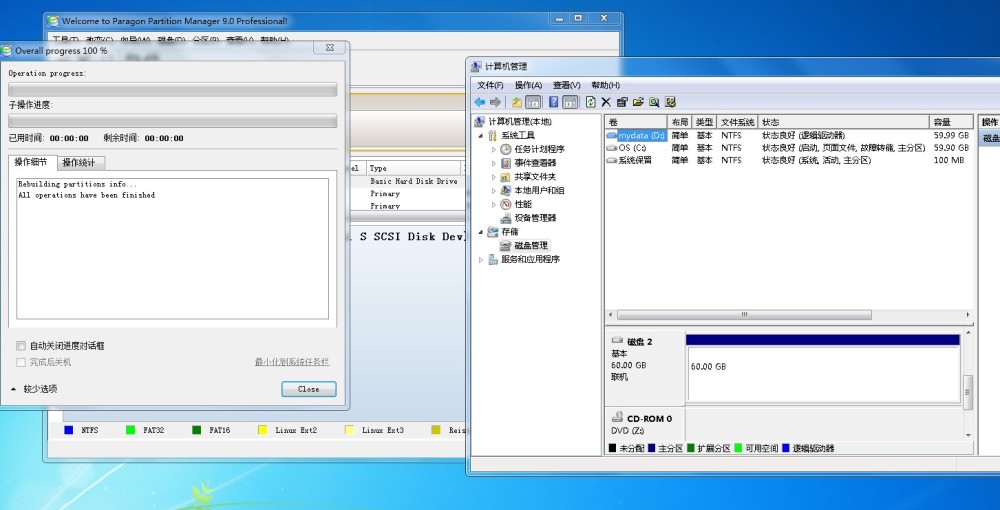Screen dimensions: 1000x510
Task: Click the Close button in progress dialog
Action: pos(309,389)
